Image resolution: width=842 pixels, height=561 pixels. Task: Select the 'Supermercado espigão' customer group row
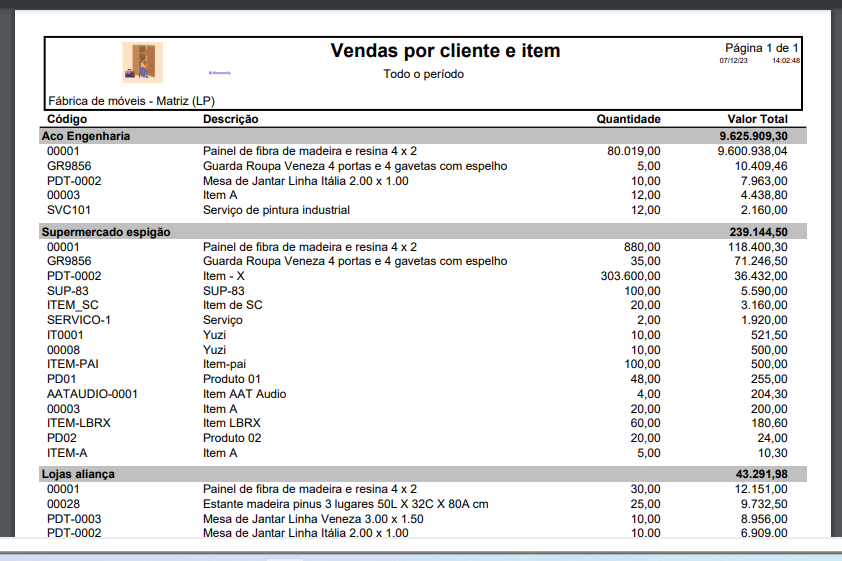(x=423, y=232)
